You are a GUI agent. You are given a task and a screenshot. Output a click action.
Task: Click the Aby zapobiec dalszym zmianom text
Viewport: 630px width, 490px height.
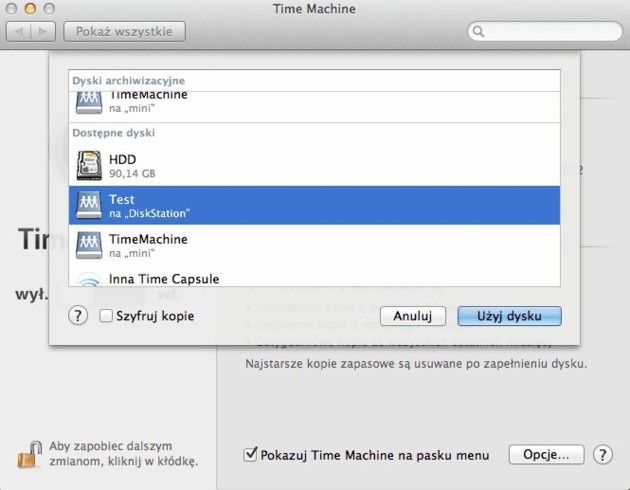pos(123,454)
